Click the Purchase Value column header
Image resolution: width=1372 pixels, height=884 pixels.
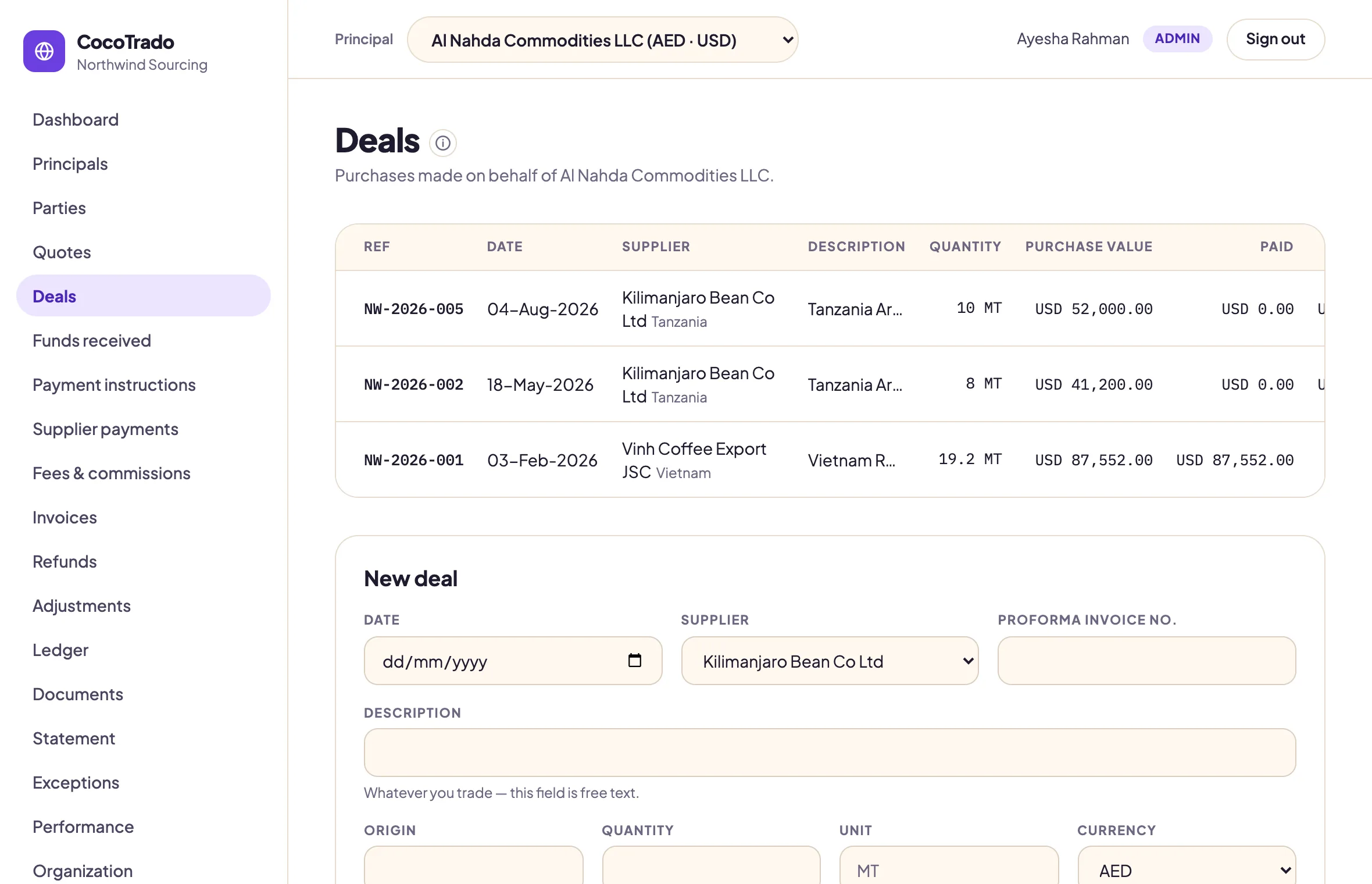(x=1088, y=247)
